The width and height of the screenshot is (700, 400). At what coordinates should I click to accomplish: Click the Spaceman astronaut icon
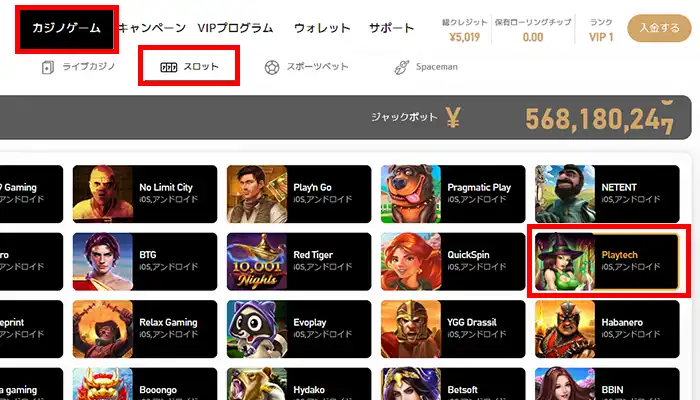[x=401, y=67]
